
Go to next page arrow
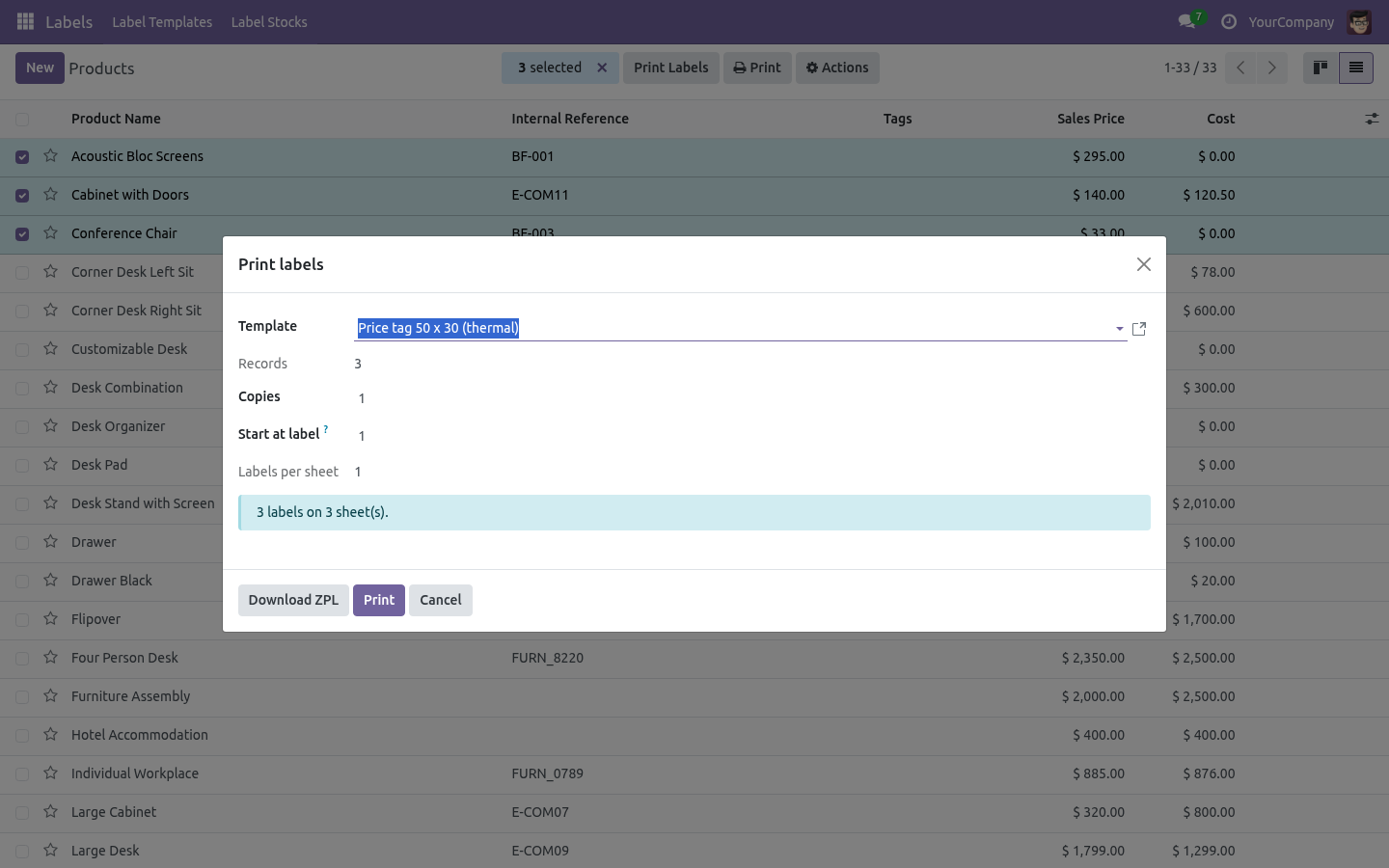pos(1271,68)
